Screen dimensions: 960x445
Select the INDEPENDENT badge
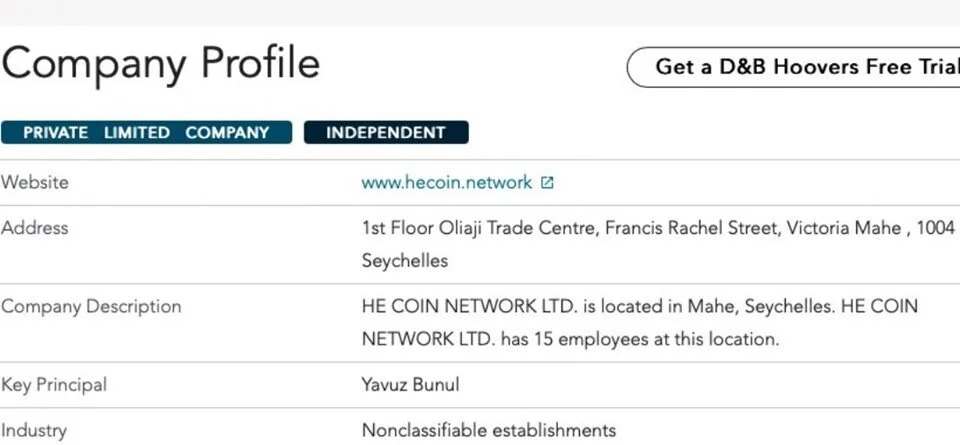coord(386,132)
